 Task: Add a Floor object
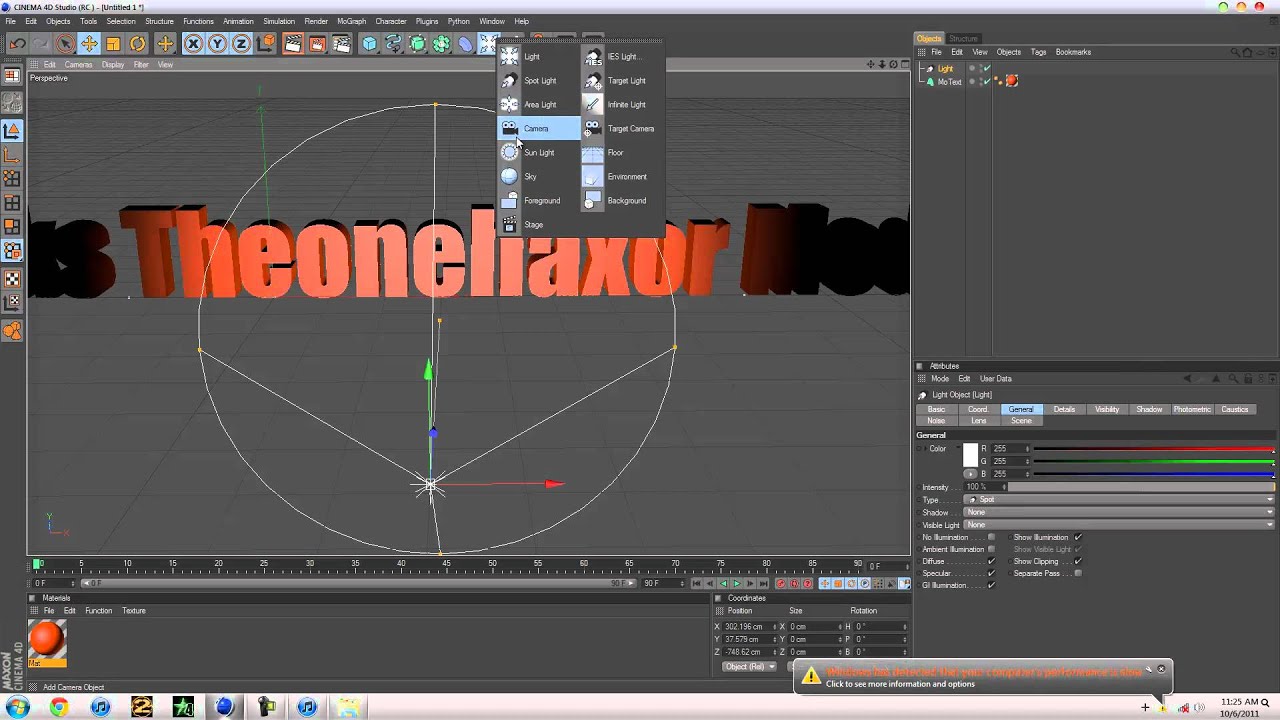621,152
